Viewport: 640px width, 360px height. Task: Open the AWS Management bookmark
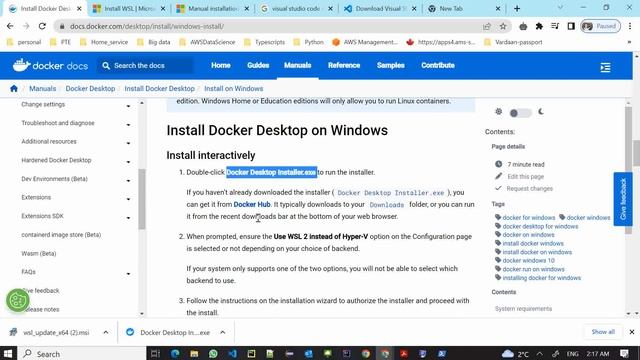365,42
